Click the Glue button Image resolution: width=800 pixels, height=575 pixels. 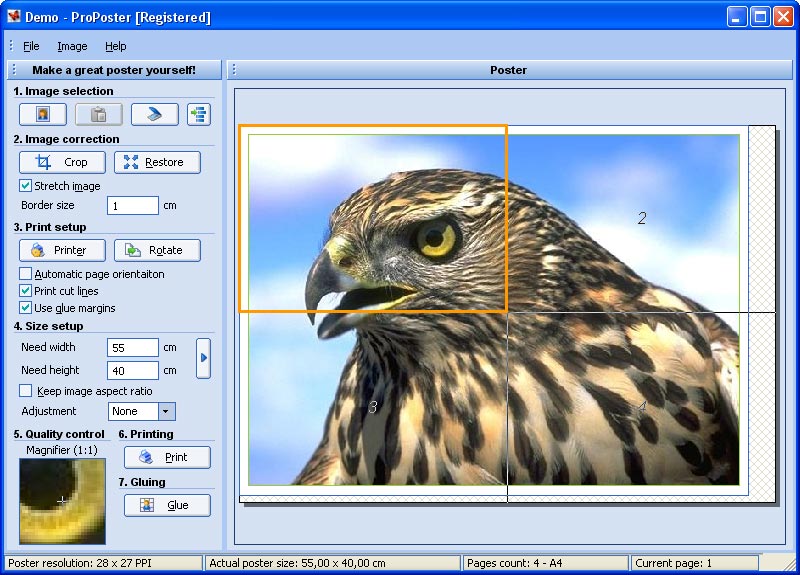pos(167,505)
